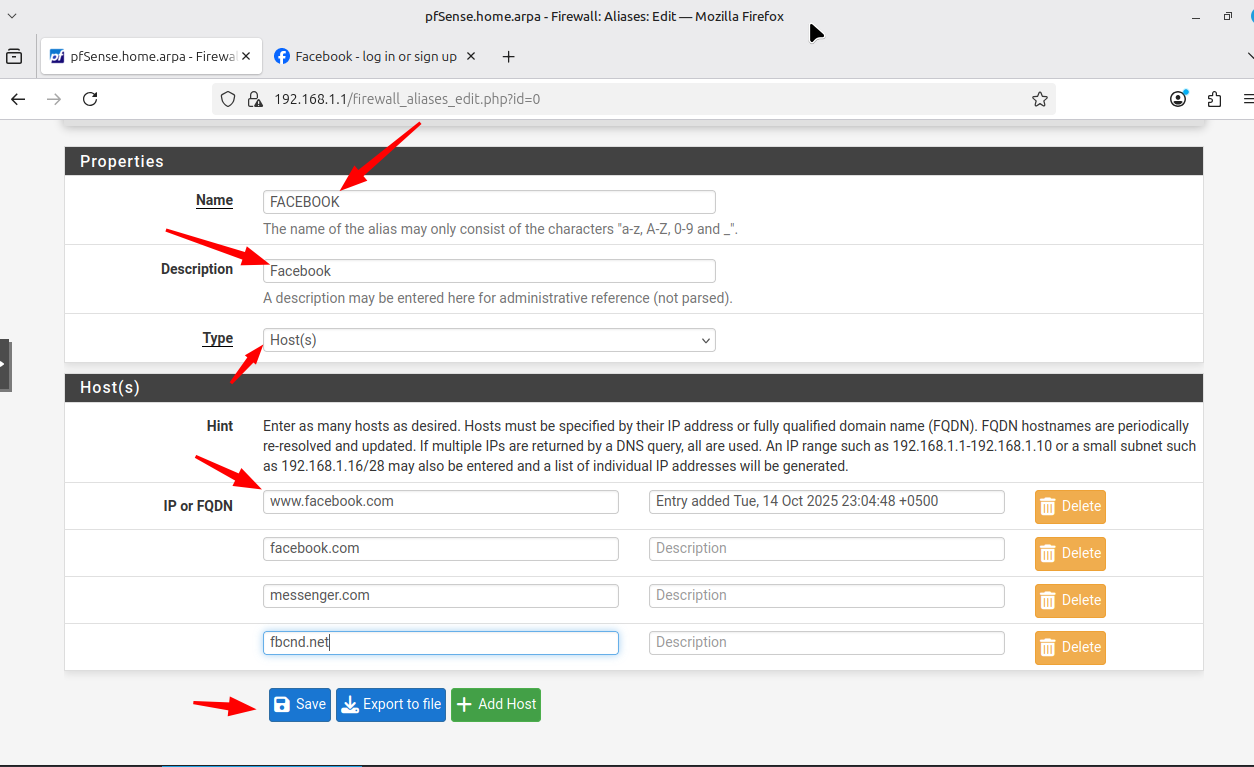Click the Save button with floppy icon
1254x767 pixels.
pos(299,704)
